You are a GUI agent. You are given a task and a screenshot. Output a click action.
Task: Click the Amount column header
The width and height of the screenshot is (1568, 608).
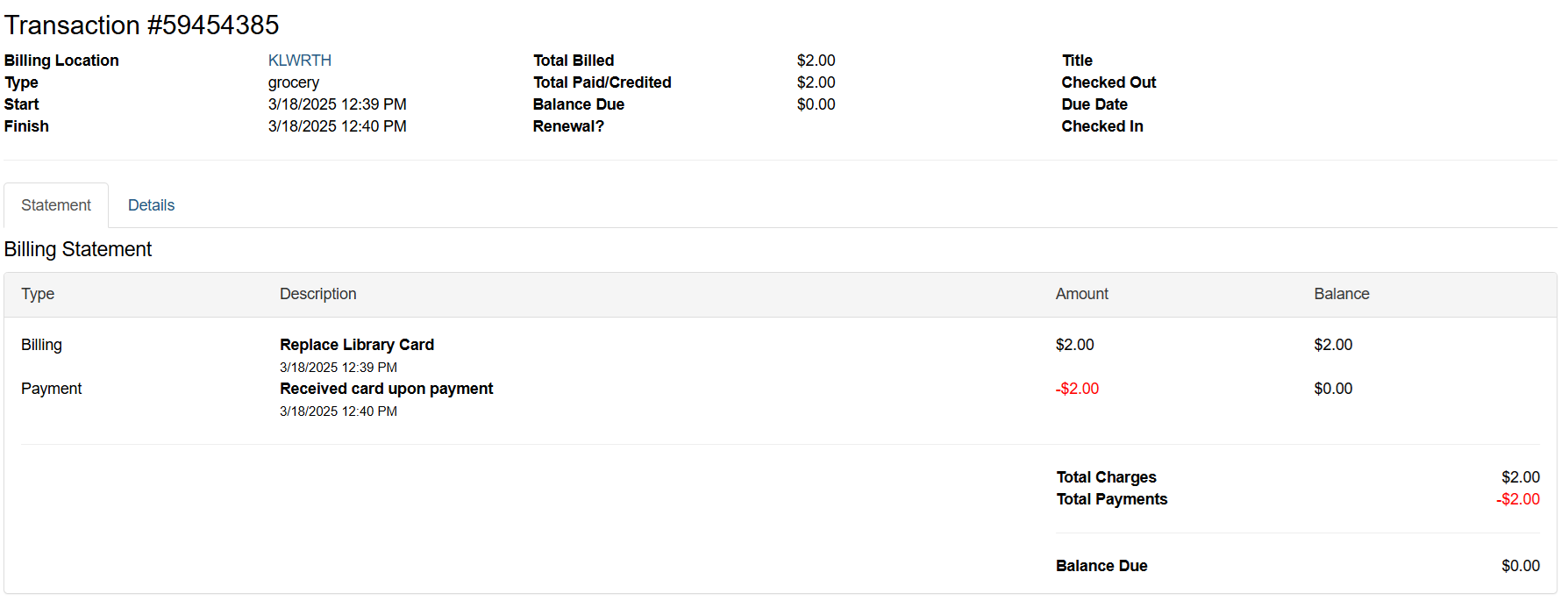[1081, 294]
